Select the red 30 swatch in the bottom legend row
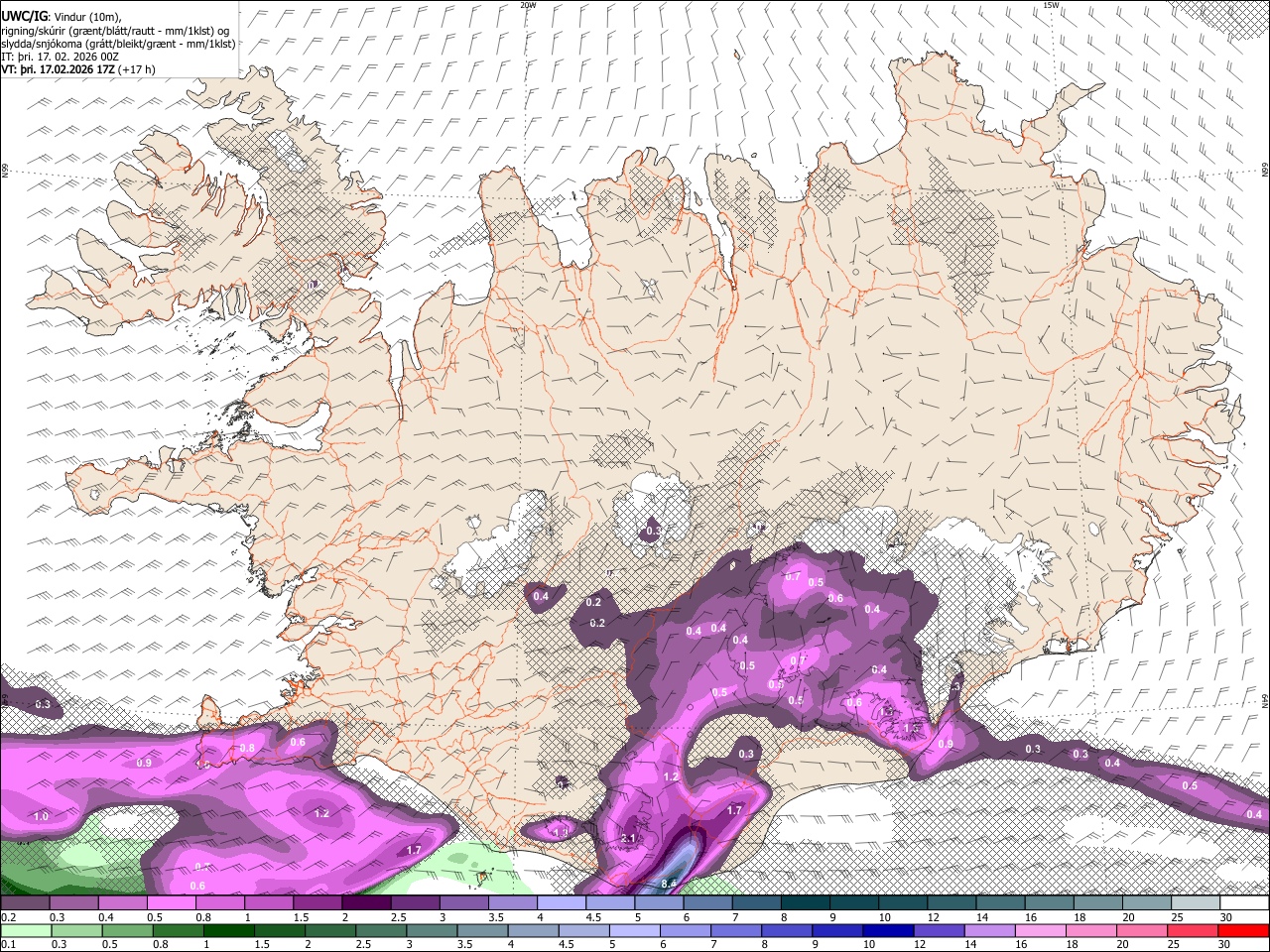 [1244, 931]
